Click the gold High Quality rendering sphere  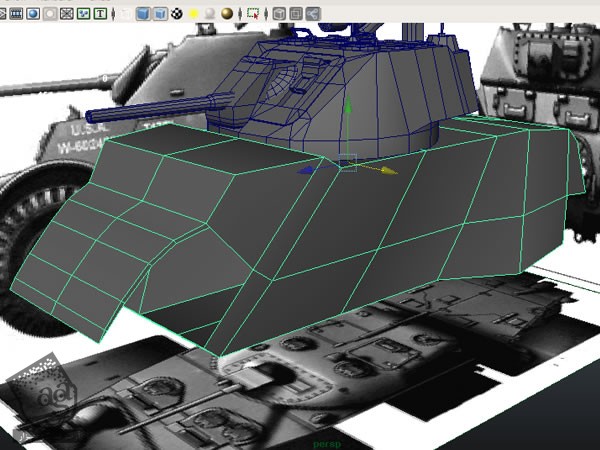point(227,14)
